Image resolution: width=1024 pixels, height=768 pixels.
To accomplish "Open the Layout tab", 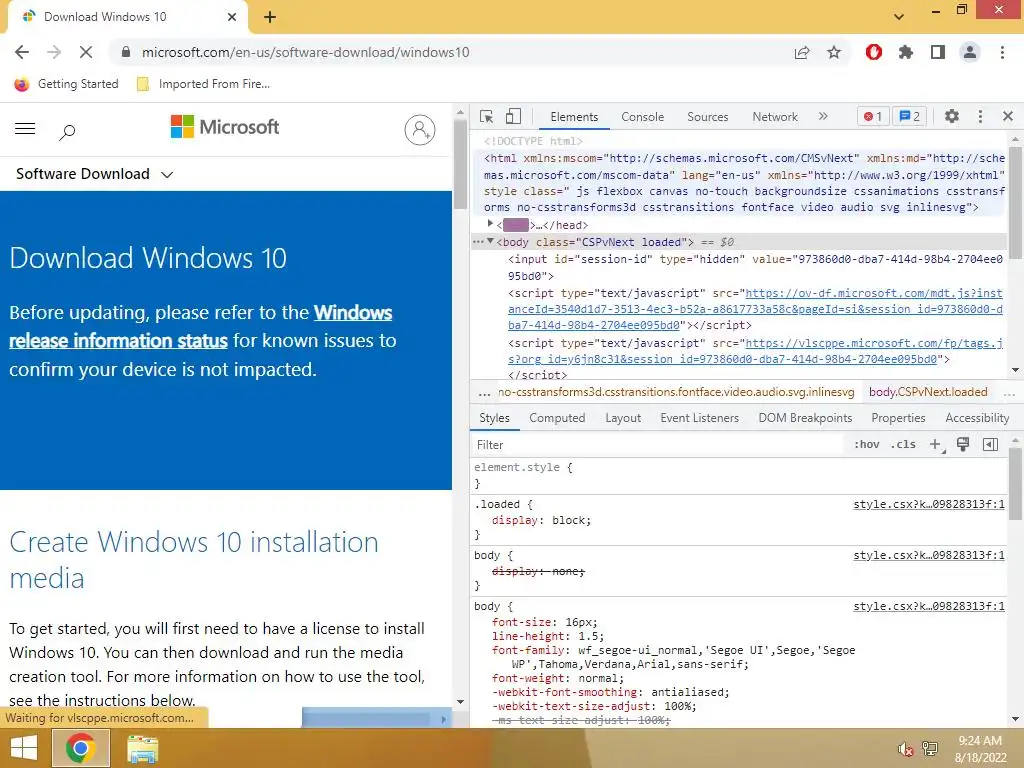I will [x=623, y=418].
